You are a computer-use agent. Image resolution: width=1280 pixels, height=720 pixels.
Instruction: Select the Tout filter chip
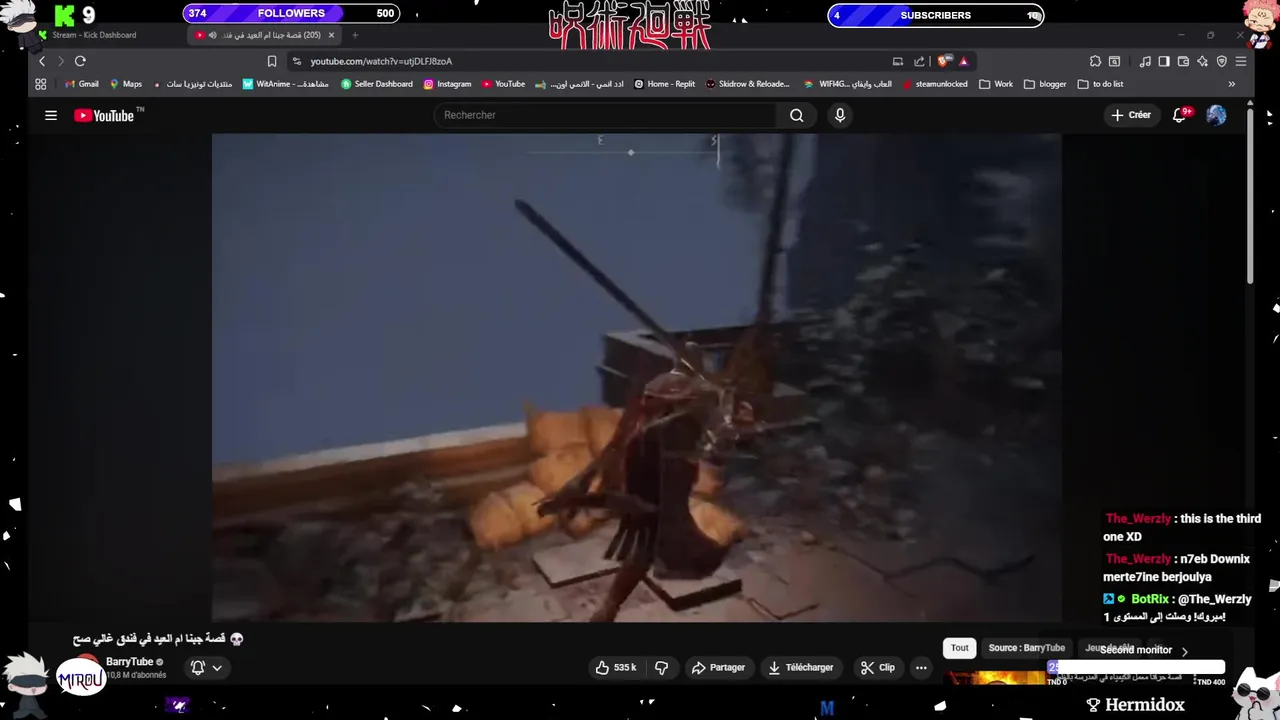click(x=959, y=648)
